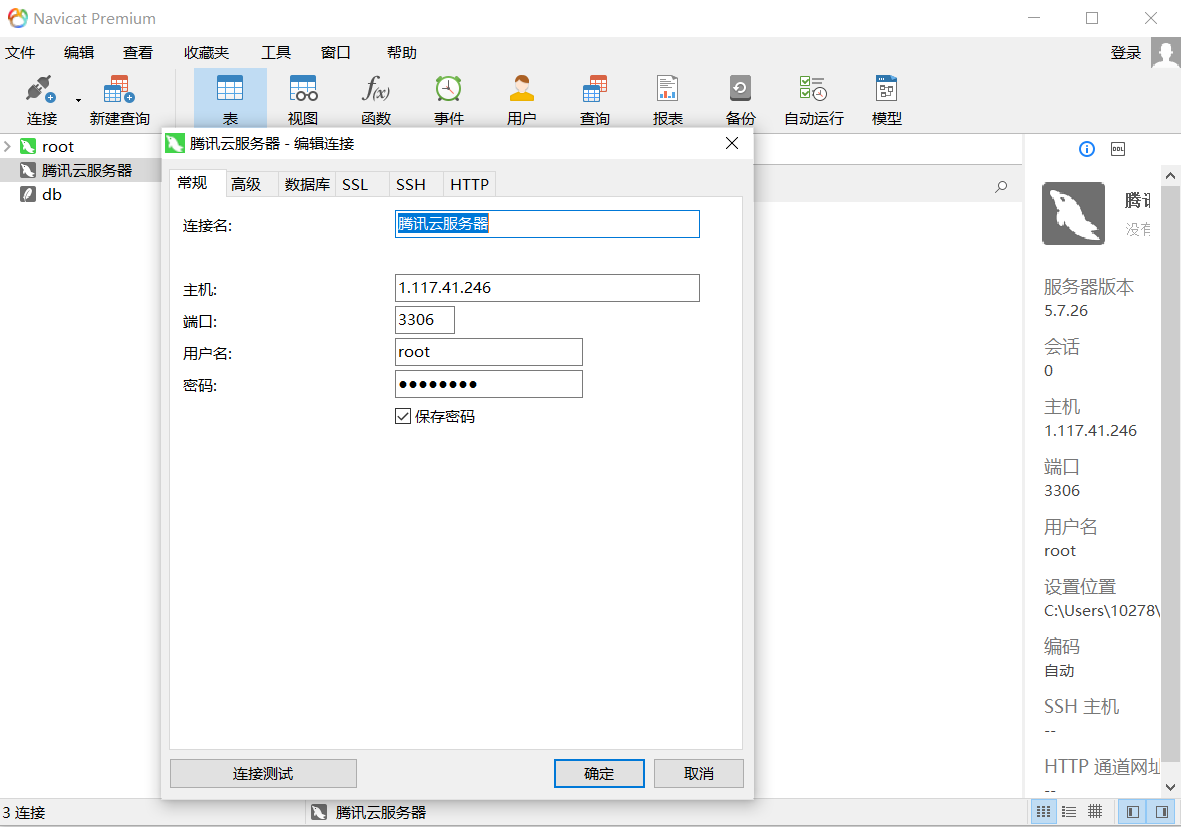The width and height of the screenshot is (1181, 827).
Task: Open the Model (模型) toolbar icon
Action: pyautogui.click(x=887, y=99)
